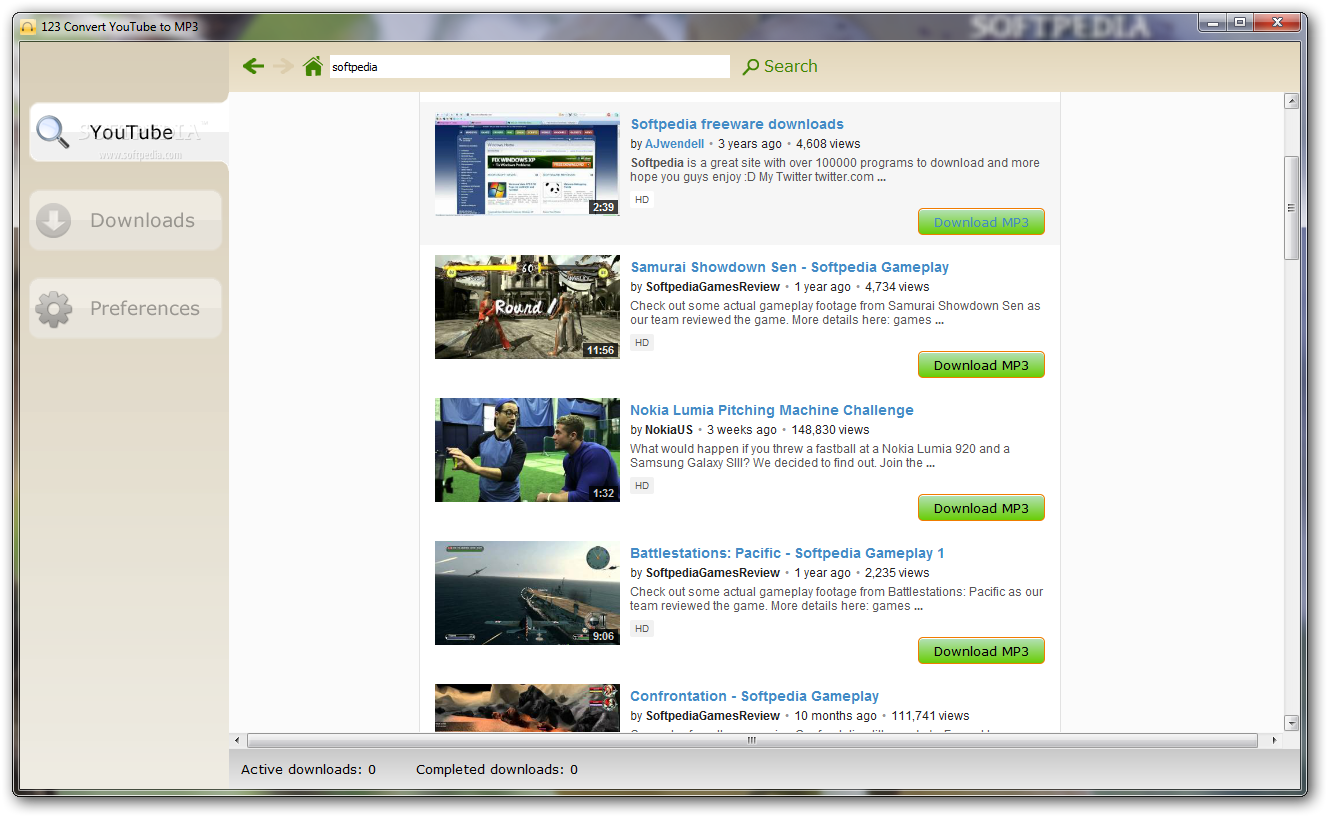Viewport: 1328px width, 817px height.
Task: Switch to the Downloads tab
Action: tap(126, 220)
